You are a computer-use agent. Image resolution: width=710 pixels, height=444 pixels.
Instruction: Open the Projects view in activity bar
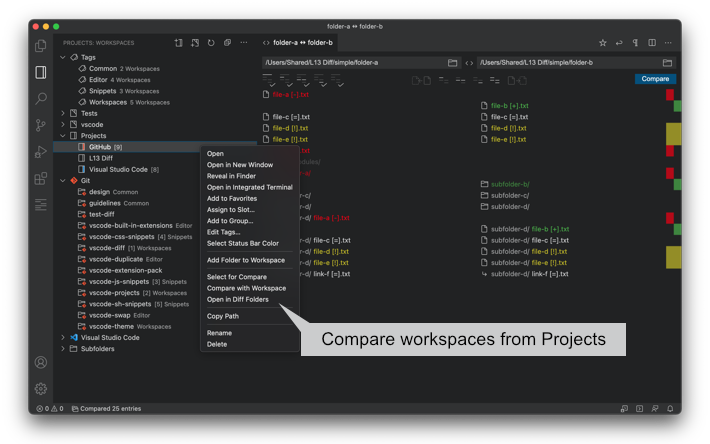(41, 72)
